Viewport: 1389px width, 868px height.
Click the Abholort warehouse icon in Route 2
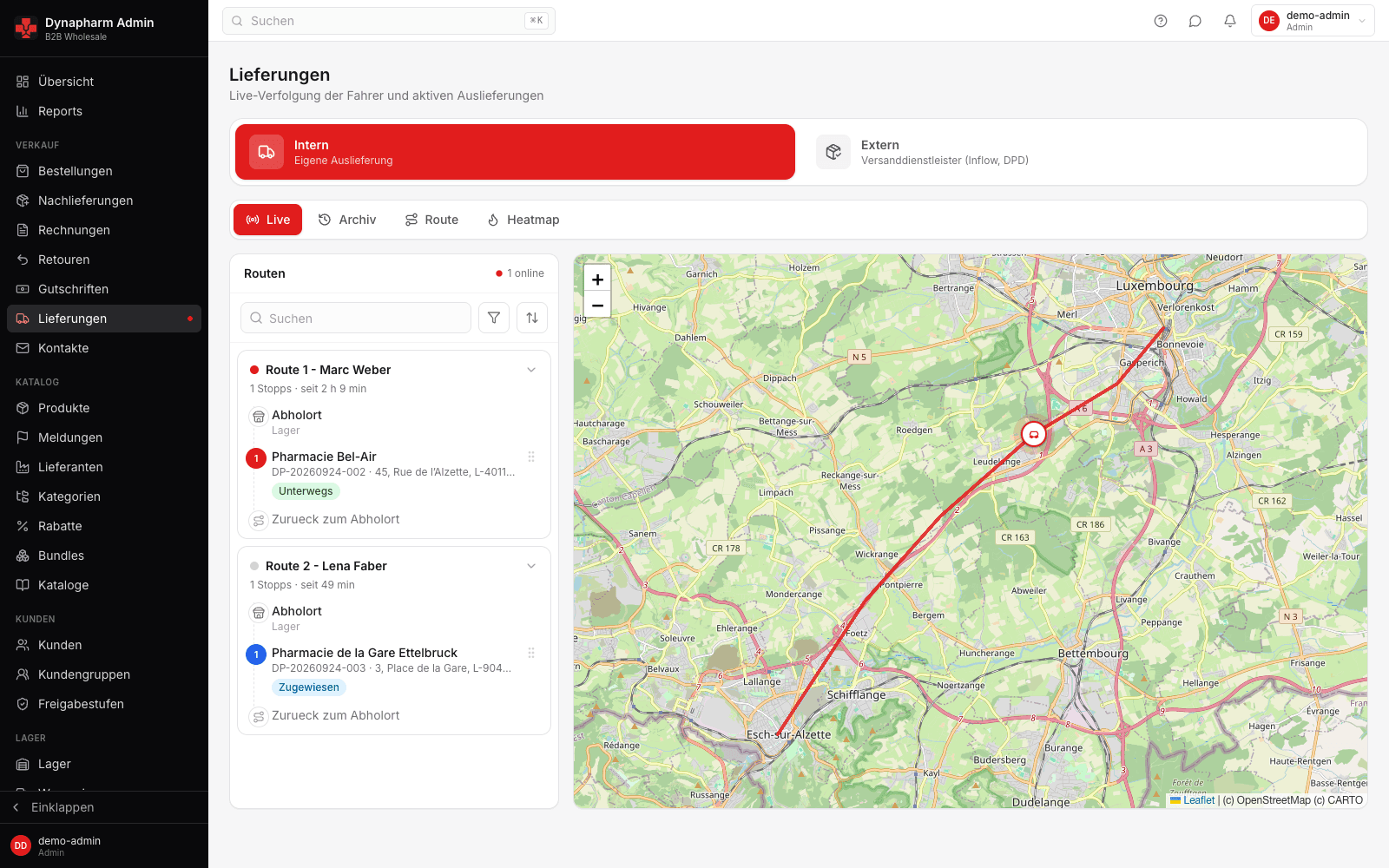pos(258,613)
